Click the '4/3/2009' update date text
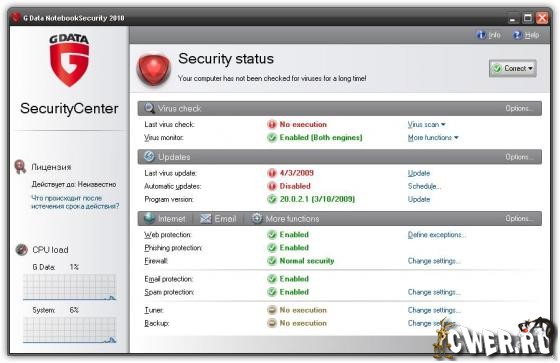The width and height of the screenshot is (560, 363). (x=296, y=173)
